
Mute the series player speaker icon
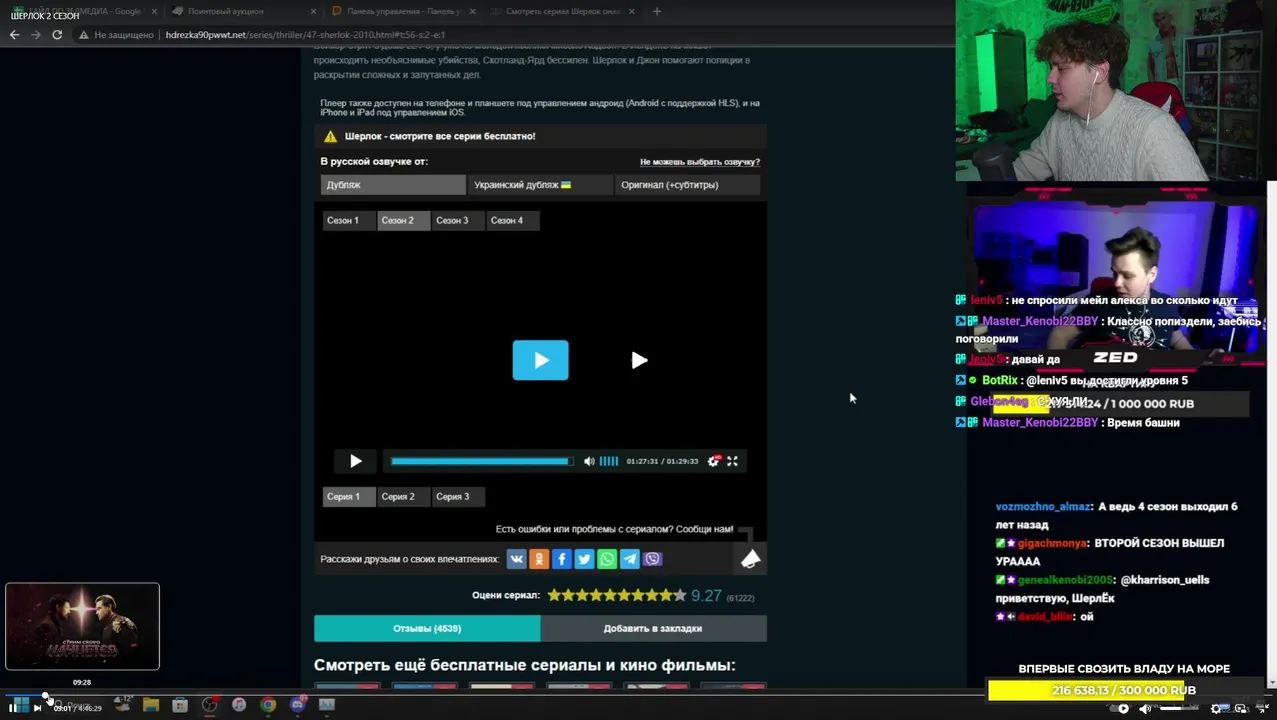[x=589, y=461]
